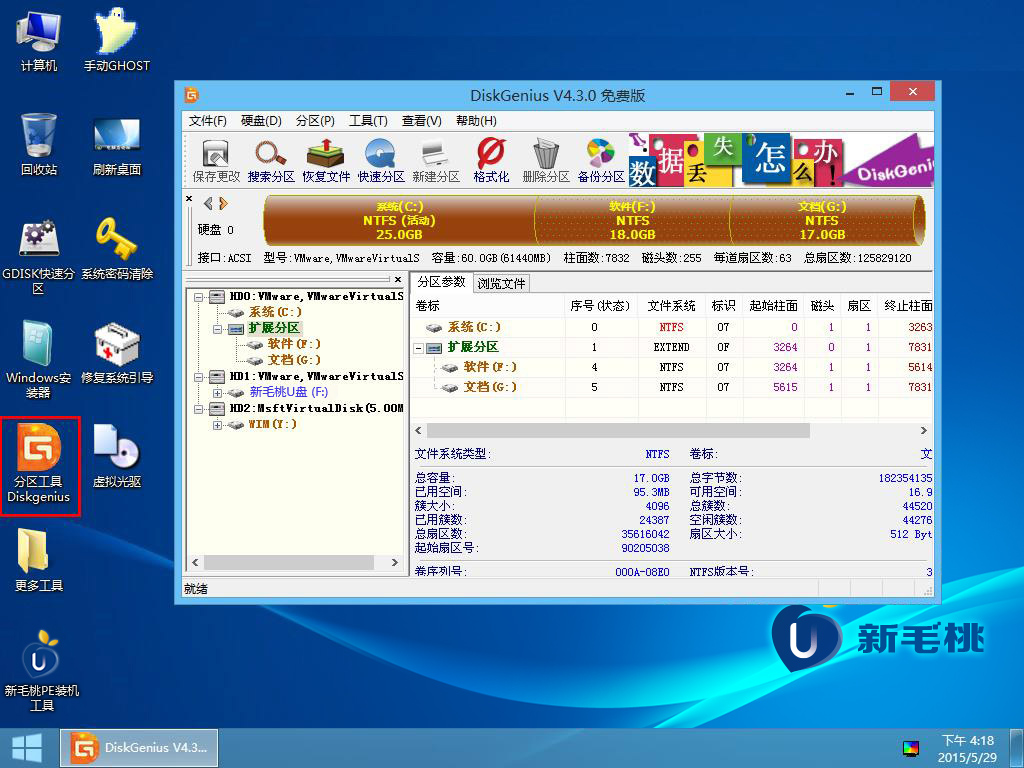Image resolution: width=1024 pixels, height=768 pixels.
Task: Collapse 扩展分区 row in partition table
Action: 419,348
